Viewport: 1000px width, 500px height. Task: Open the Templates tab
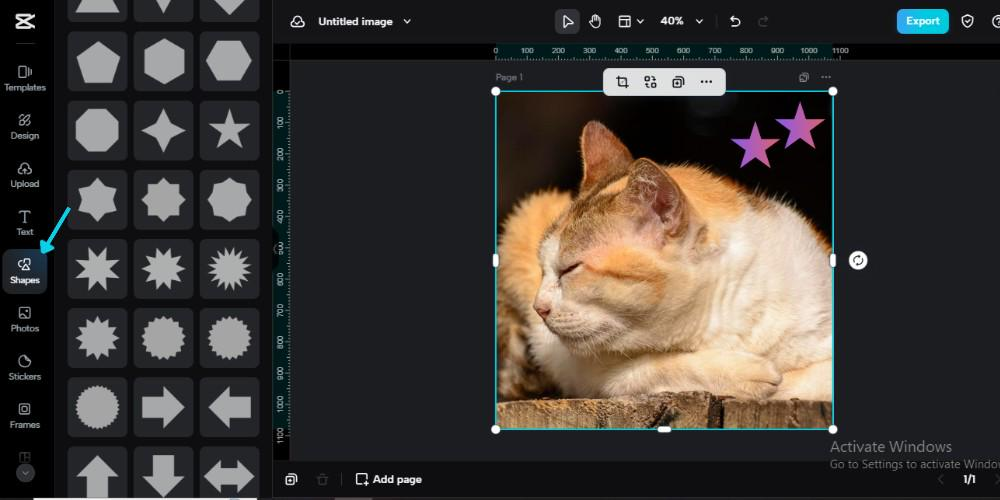coord(25,78)
